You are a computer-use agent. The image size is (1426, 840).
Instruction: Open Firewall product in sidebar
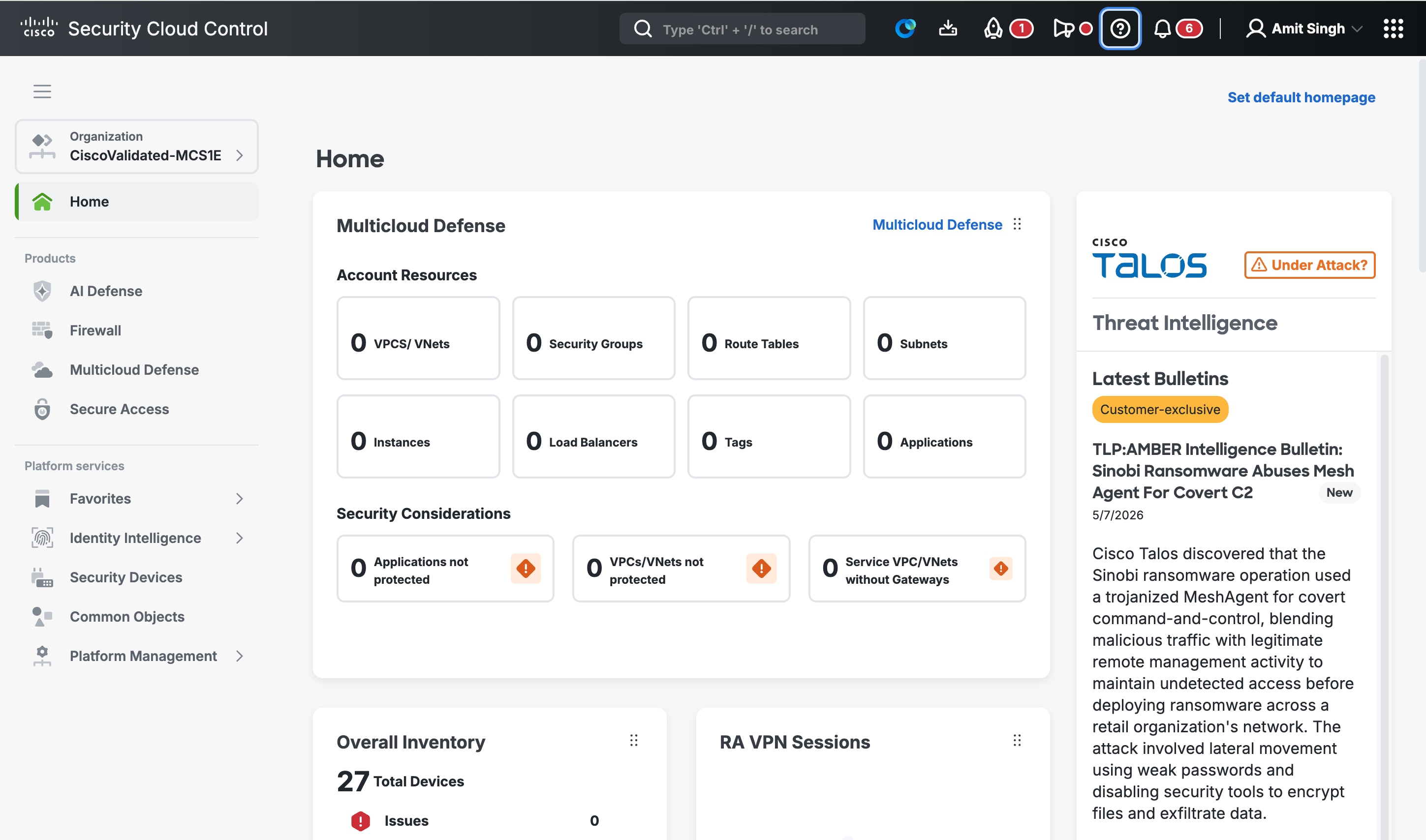tap(136, 330)
